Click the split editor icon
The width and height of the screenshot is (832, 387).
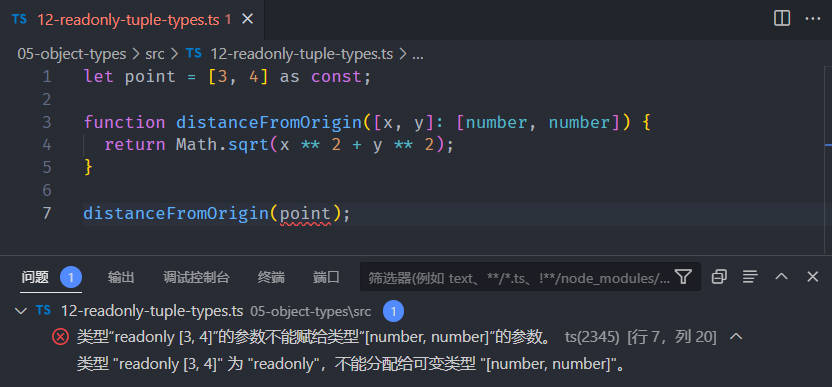pyautogui.click(x=782, y=19)
